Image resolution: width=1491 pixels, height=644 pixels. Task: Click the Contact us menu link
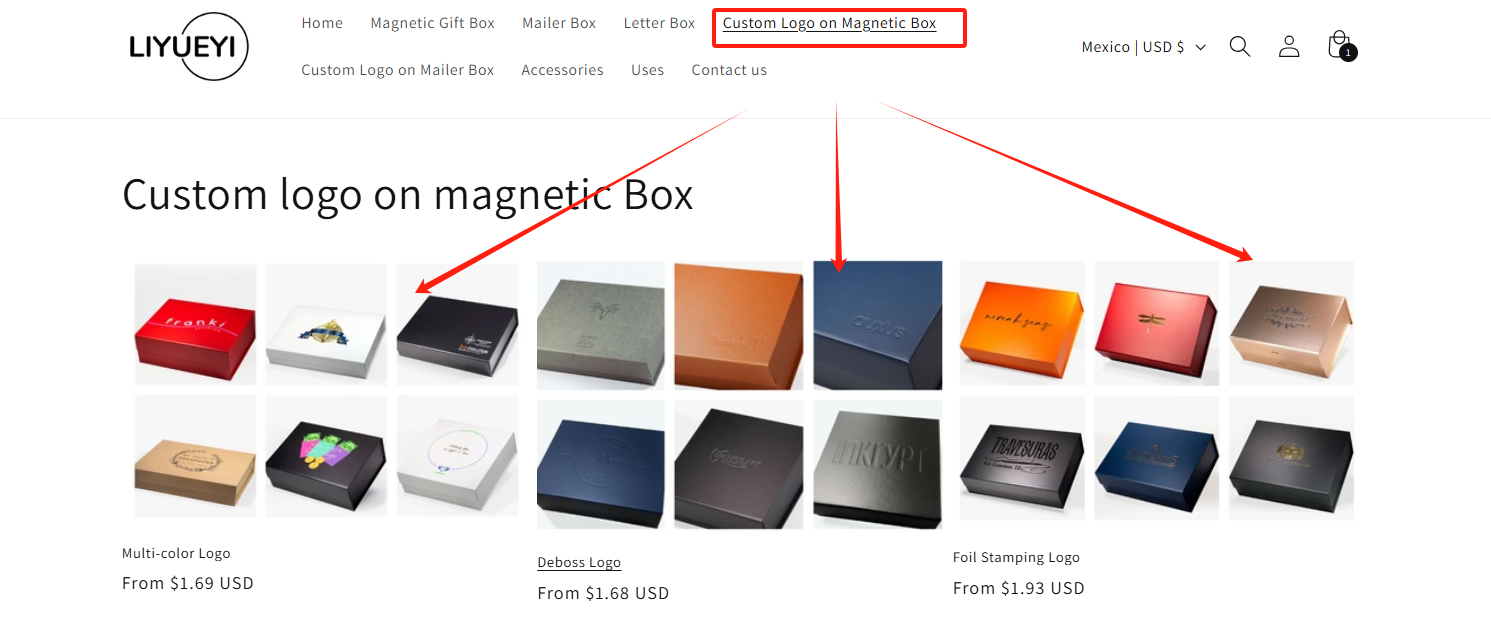point(729,70)
